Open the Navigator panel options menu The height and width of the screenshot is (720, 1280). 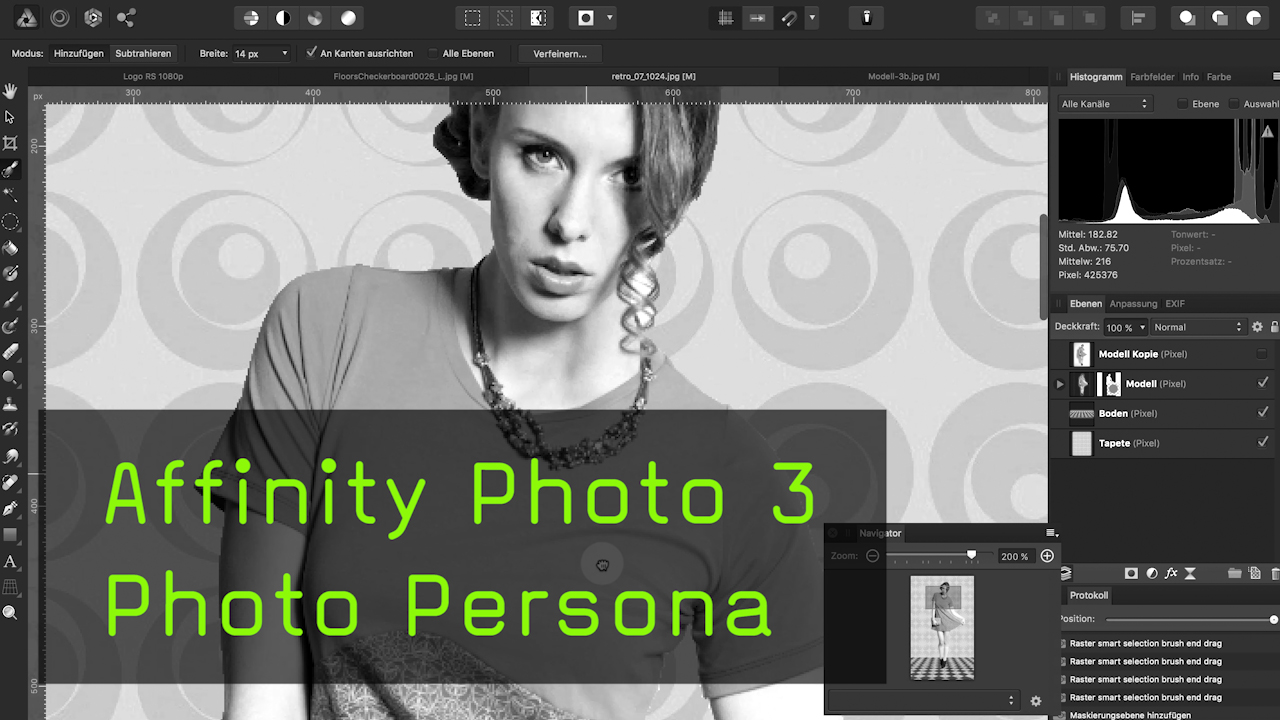point(1051,533)
